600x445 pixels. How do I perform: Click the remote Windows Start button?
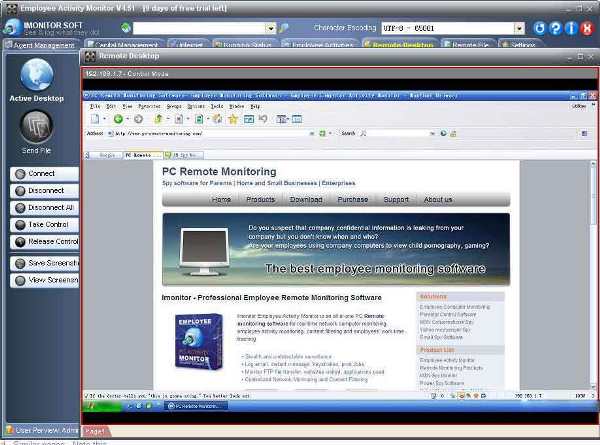(x=102, y=406)
